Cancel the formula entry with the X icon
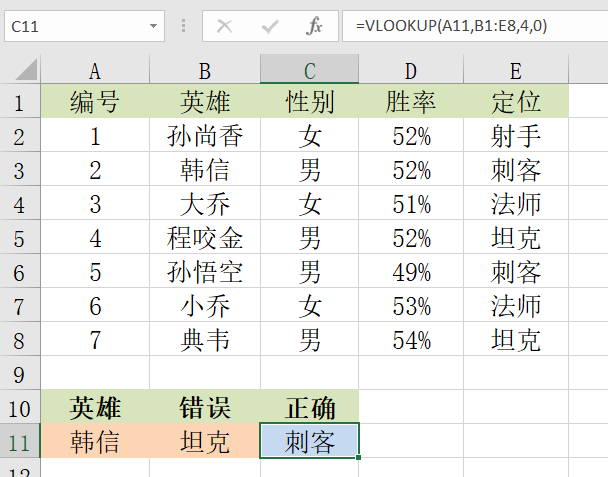 225,27
